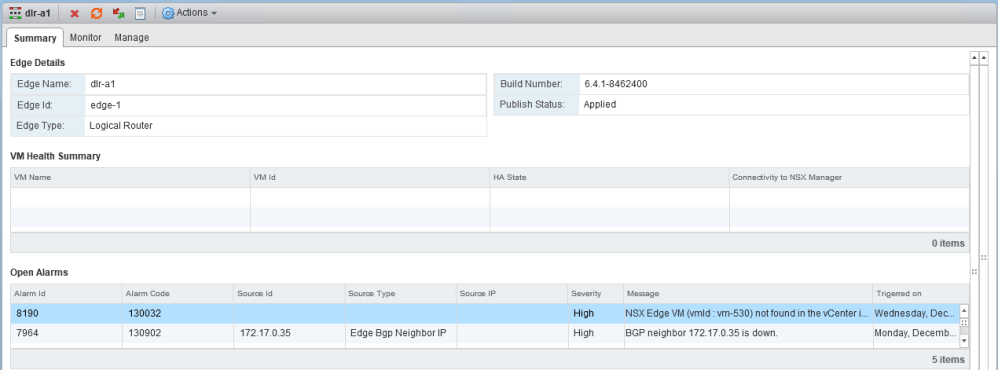Click the outermost page scroll up arrow
Image resolution: width=998 pixels, height=370 pixels.
click(985, 58)
